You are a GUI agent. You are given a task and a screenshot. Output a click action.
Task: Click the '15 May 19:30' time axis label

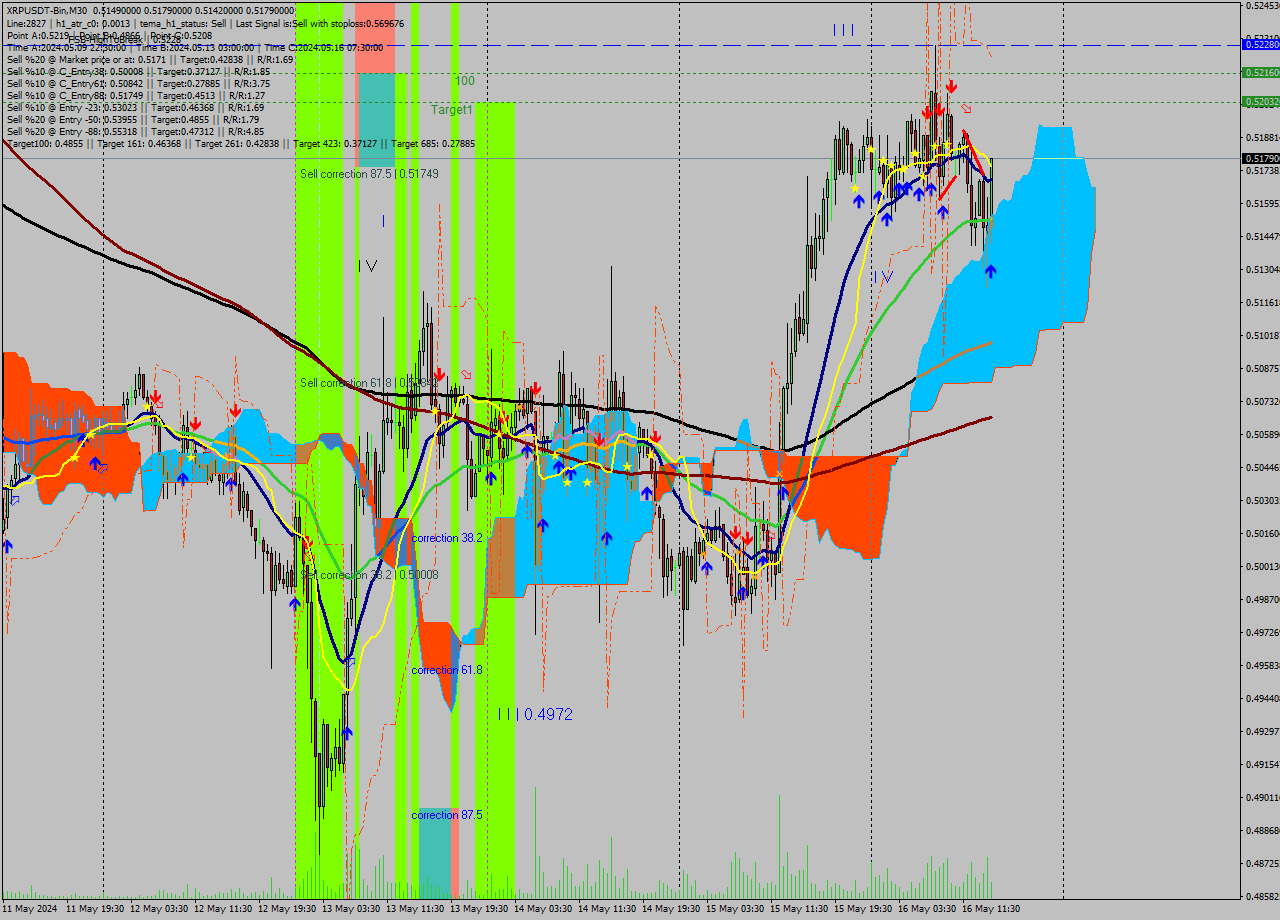coord(863,909)
